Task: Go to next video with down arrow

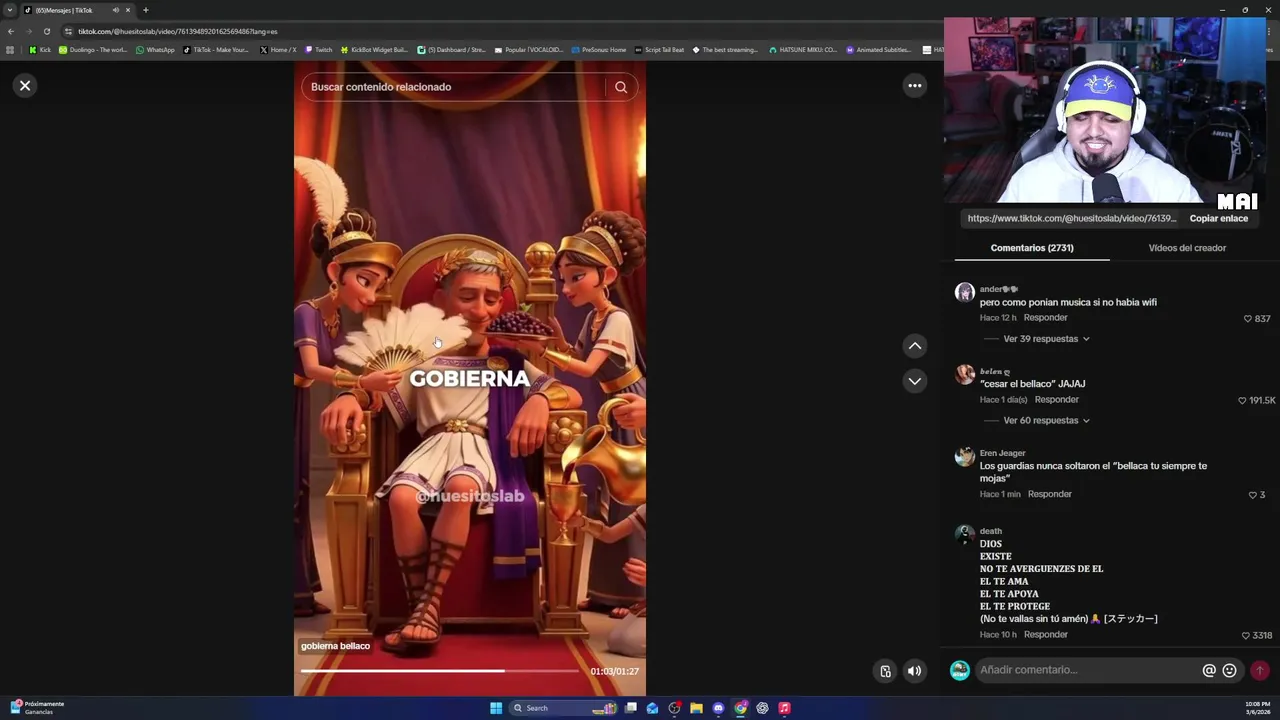Action: coord(914,381)
